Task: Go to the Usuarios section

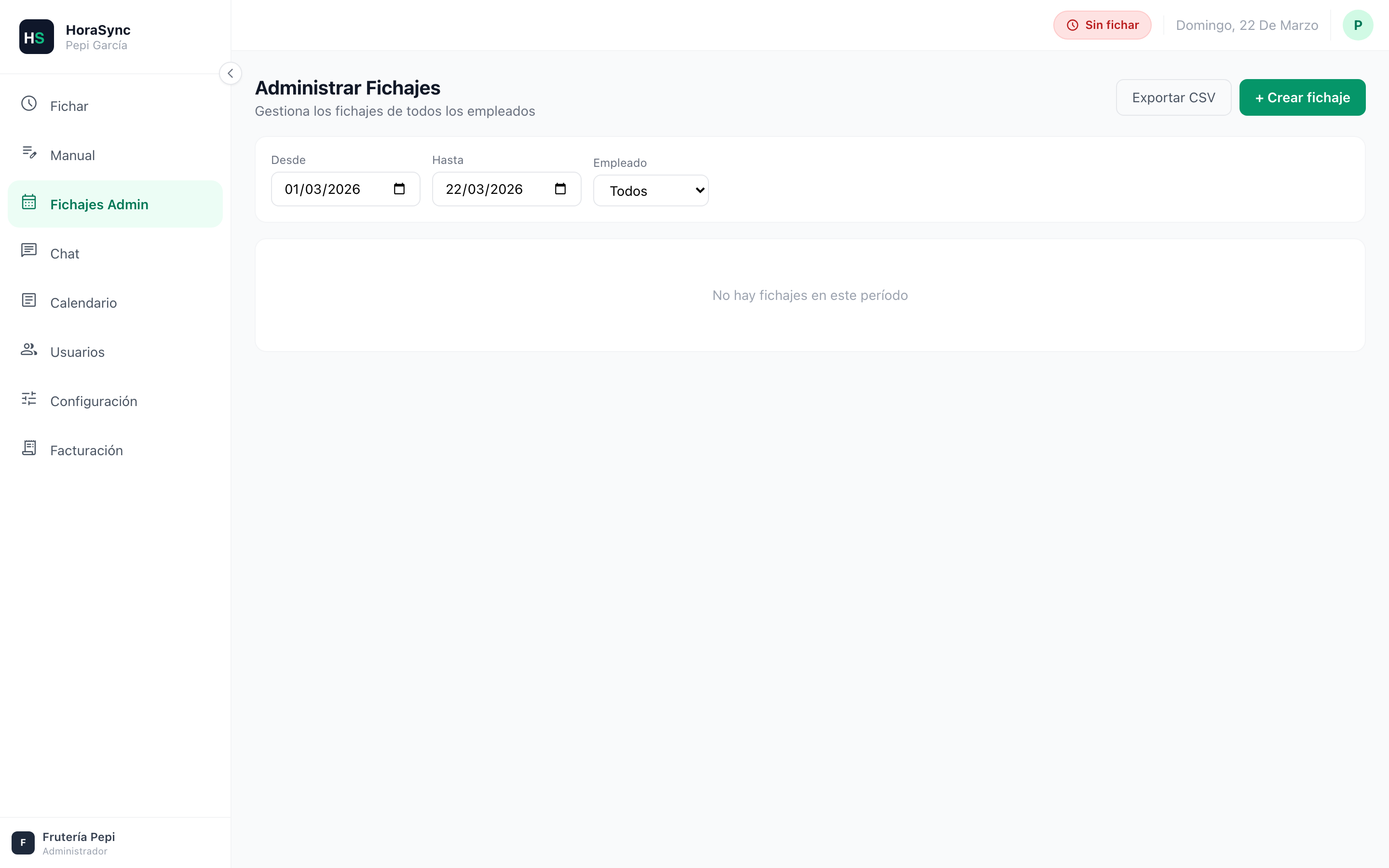Action: click(78, 352)
